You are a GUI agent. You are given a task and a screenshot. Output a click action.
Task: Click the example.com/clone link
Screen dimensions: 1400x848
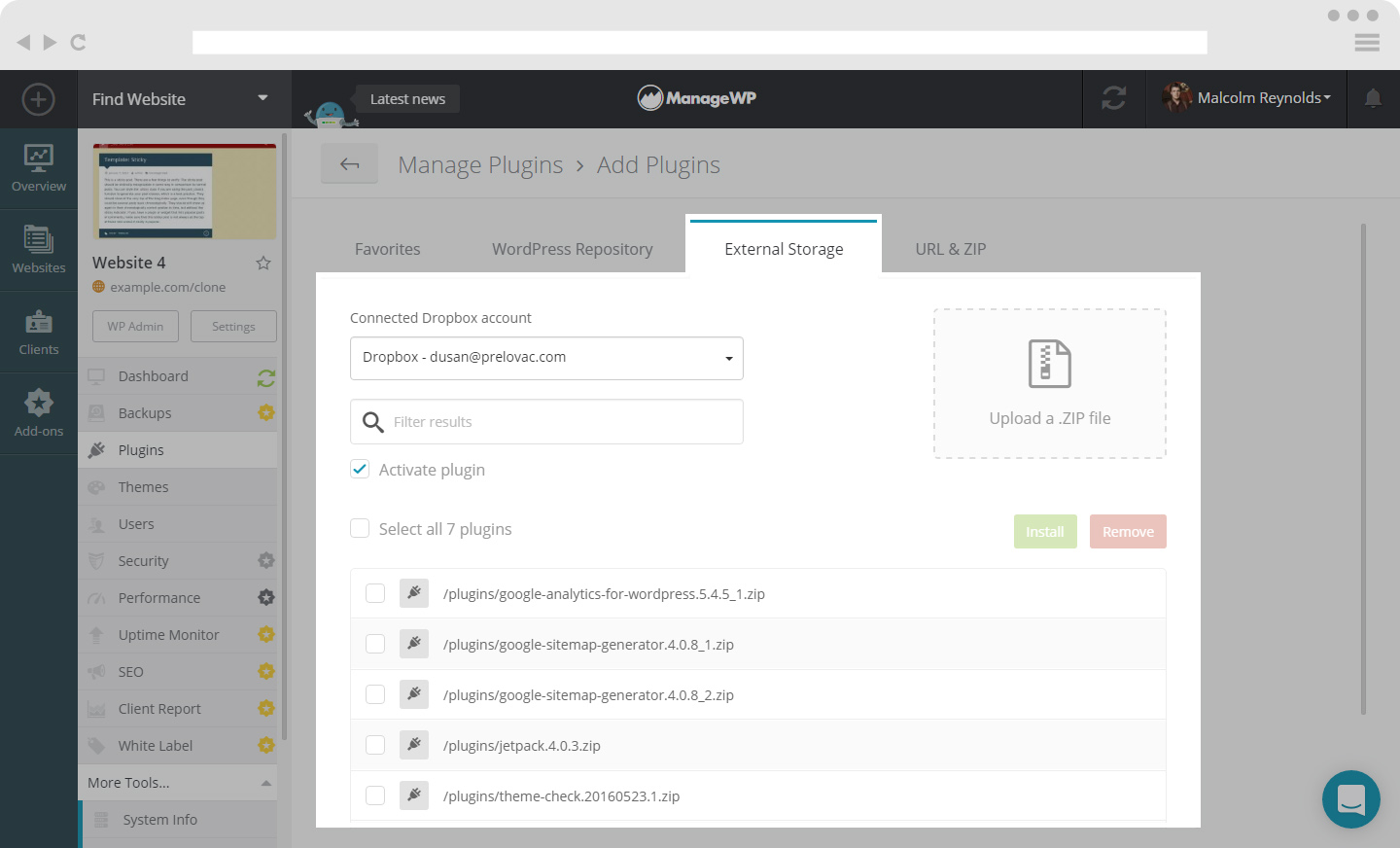167,287
